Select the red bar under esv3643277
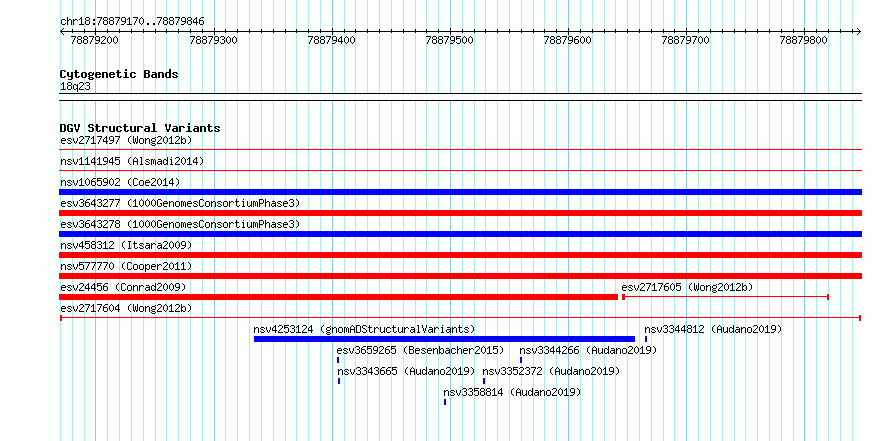 pyautogui.click(x=461, y=213)
